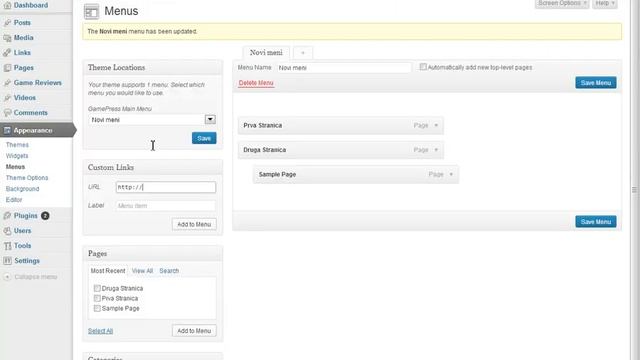Click Add to Menu in Pages box
640x360 pixels.
point(194,331)
